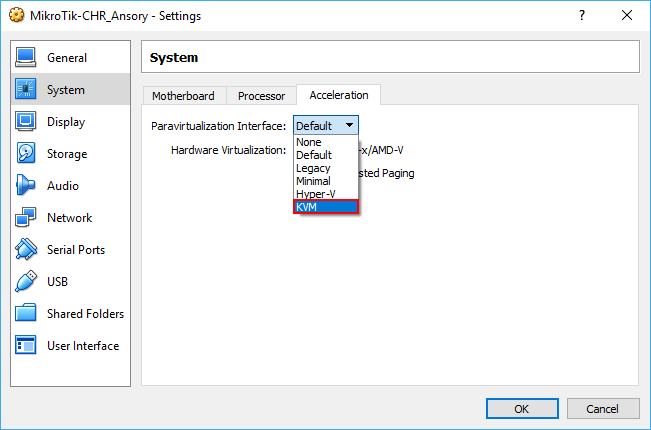
Task: Confirm settings with the OK button
Action: tap(521, 408)
